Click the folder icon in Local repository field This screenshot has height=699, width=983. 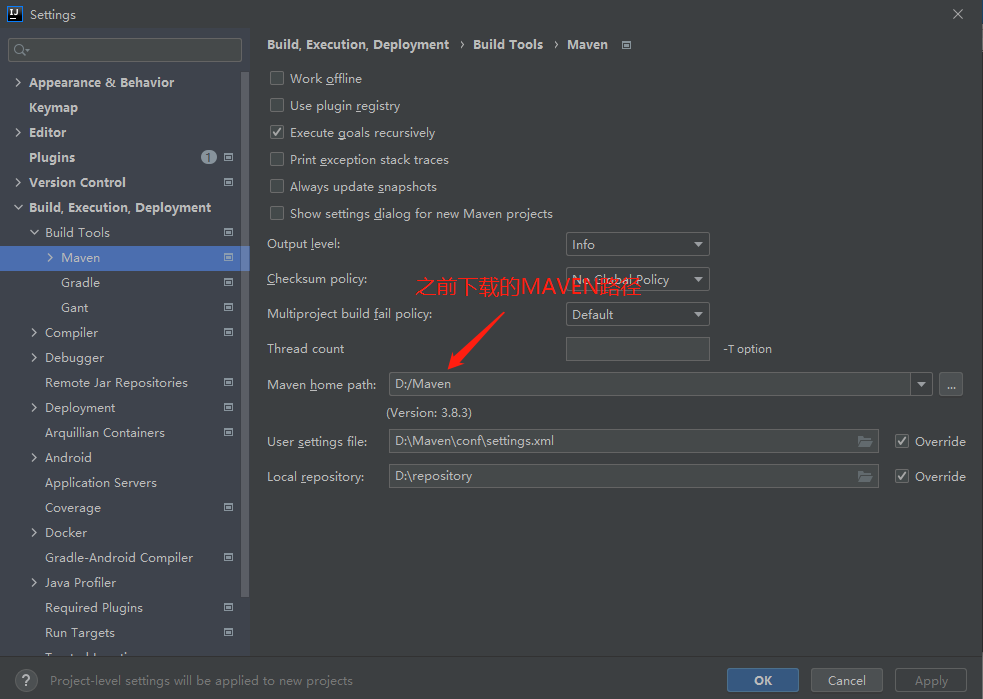pos(865,476)
